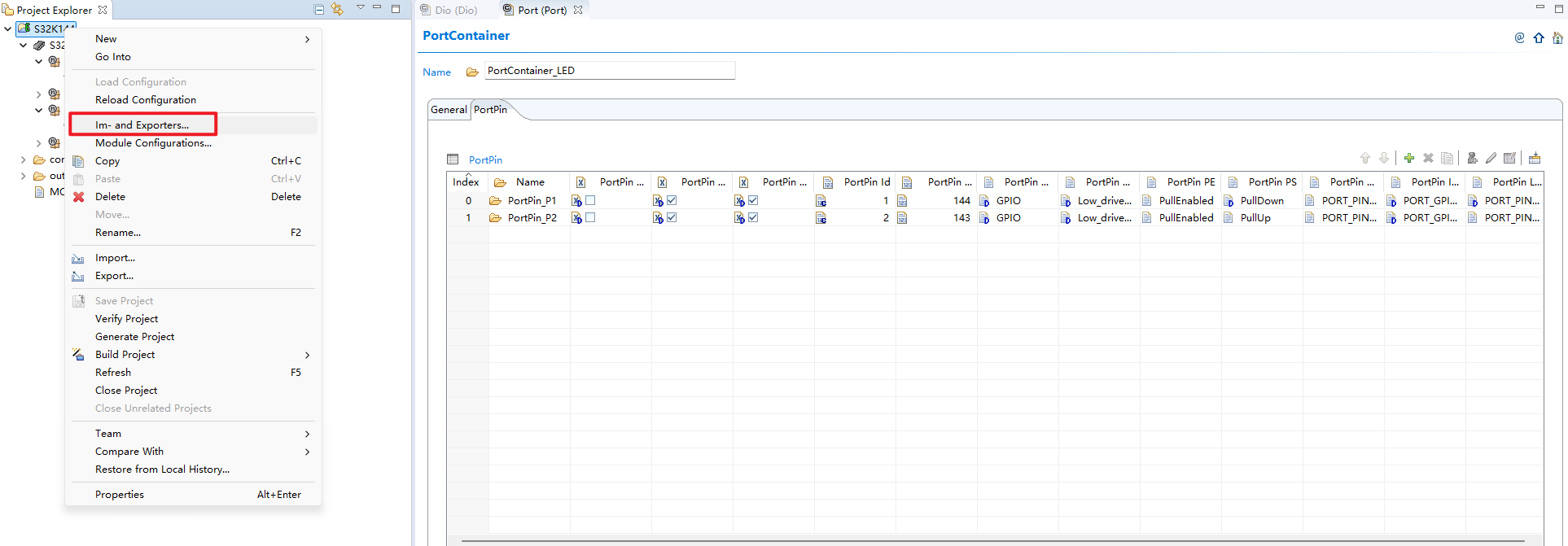Click the pencil edit icon in PortPin toolbar
The image size is (1568, 546).
tap(1491, 158)
